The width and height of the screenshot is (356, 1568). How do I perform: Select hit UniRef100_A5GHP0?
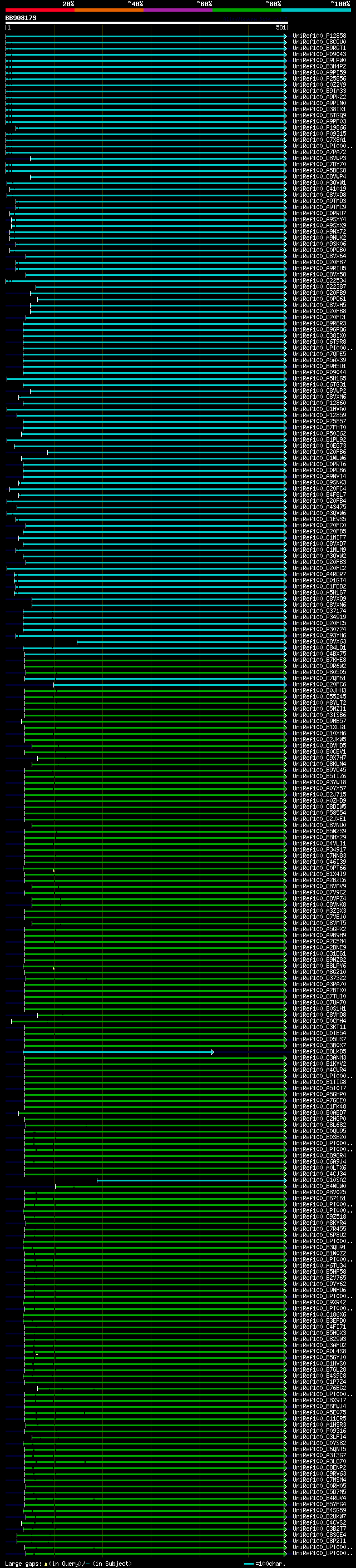pyautogui.click(x=319, y=1095)
